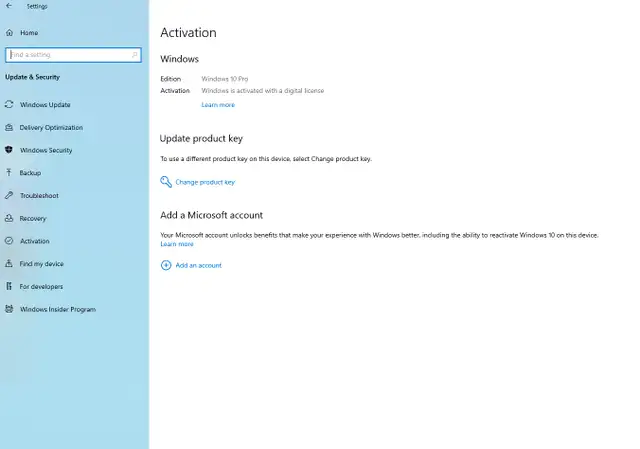This screenshot has height=449, width=640.
Task: Click the Windows Update sync icon
Action: (x=9, y=104)
